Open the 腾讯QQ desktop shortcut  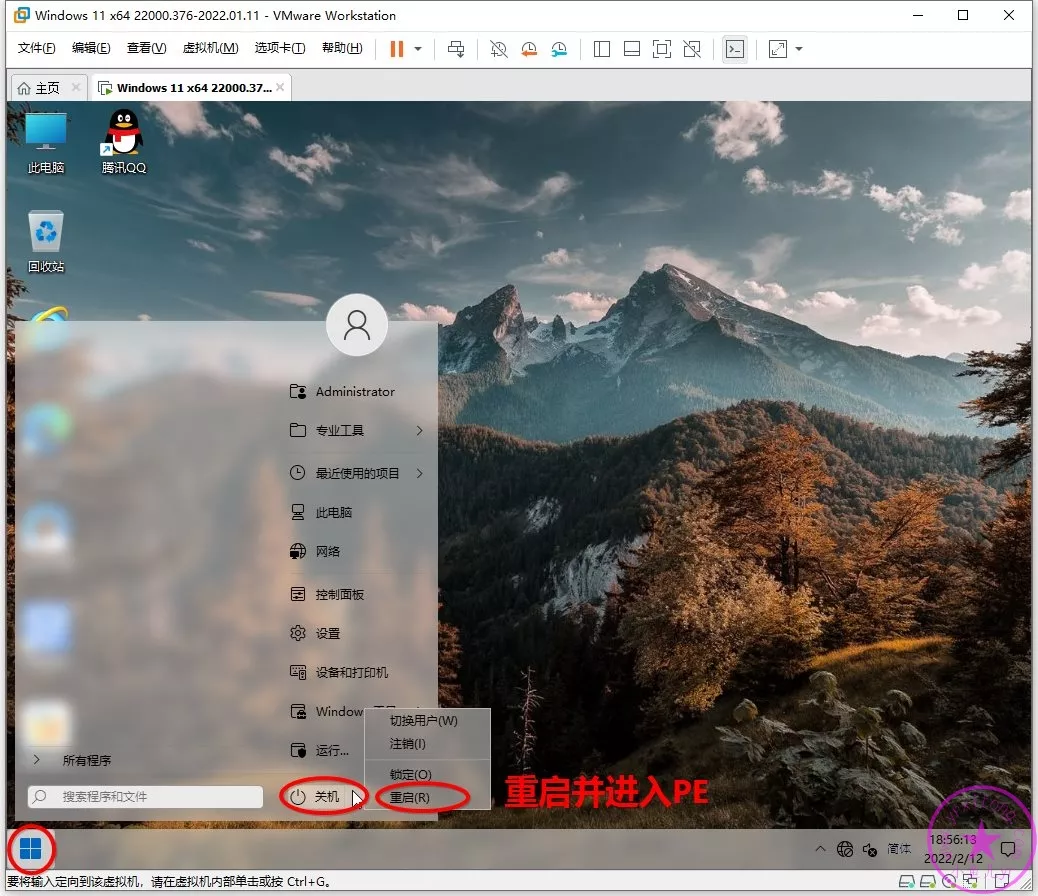124,141
